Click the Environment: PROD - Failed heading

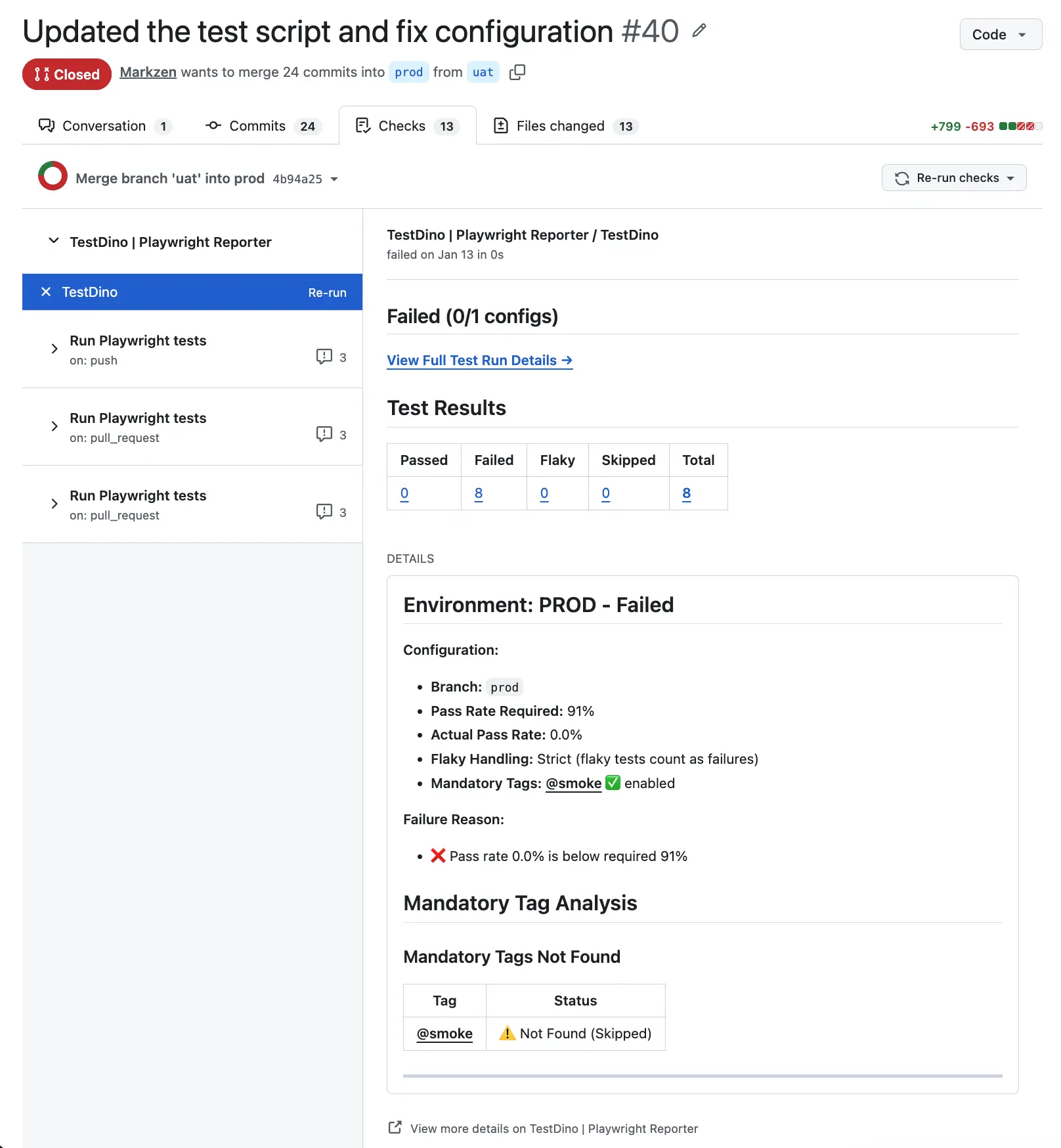coord(538,605)
